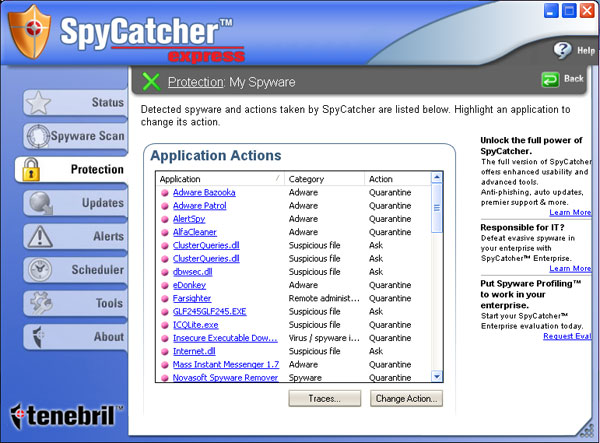Viewport: 600px width, 443px height.
Task: Click the Request Eval link
Action: [567, 336]
